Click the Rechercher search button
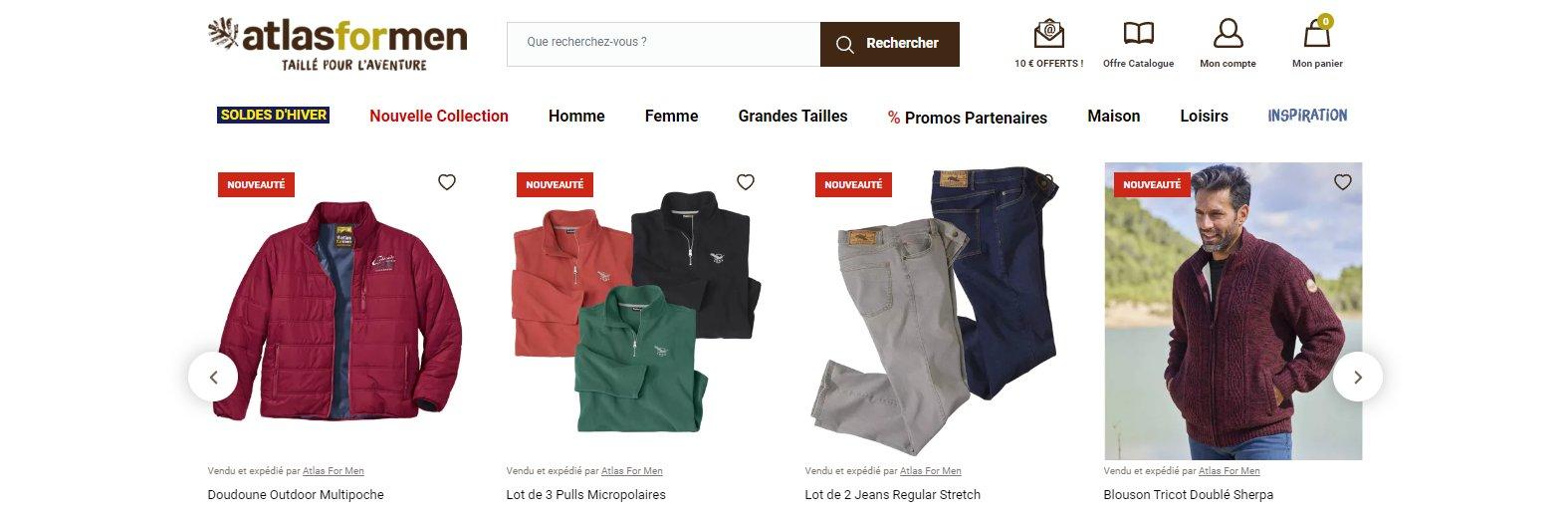This screenshot has width=1568, height=520. [x=889, y=44]
